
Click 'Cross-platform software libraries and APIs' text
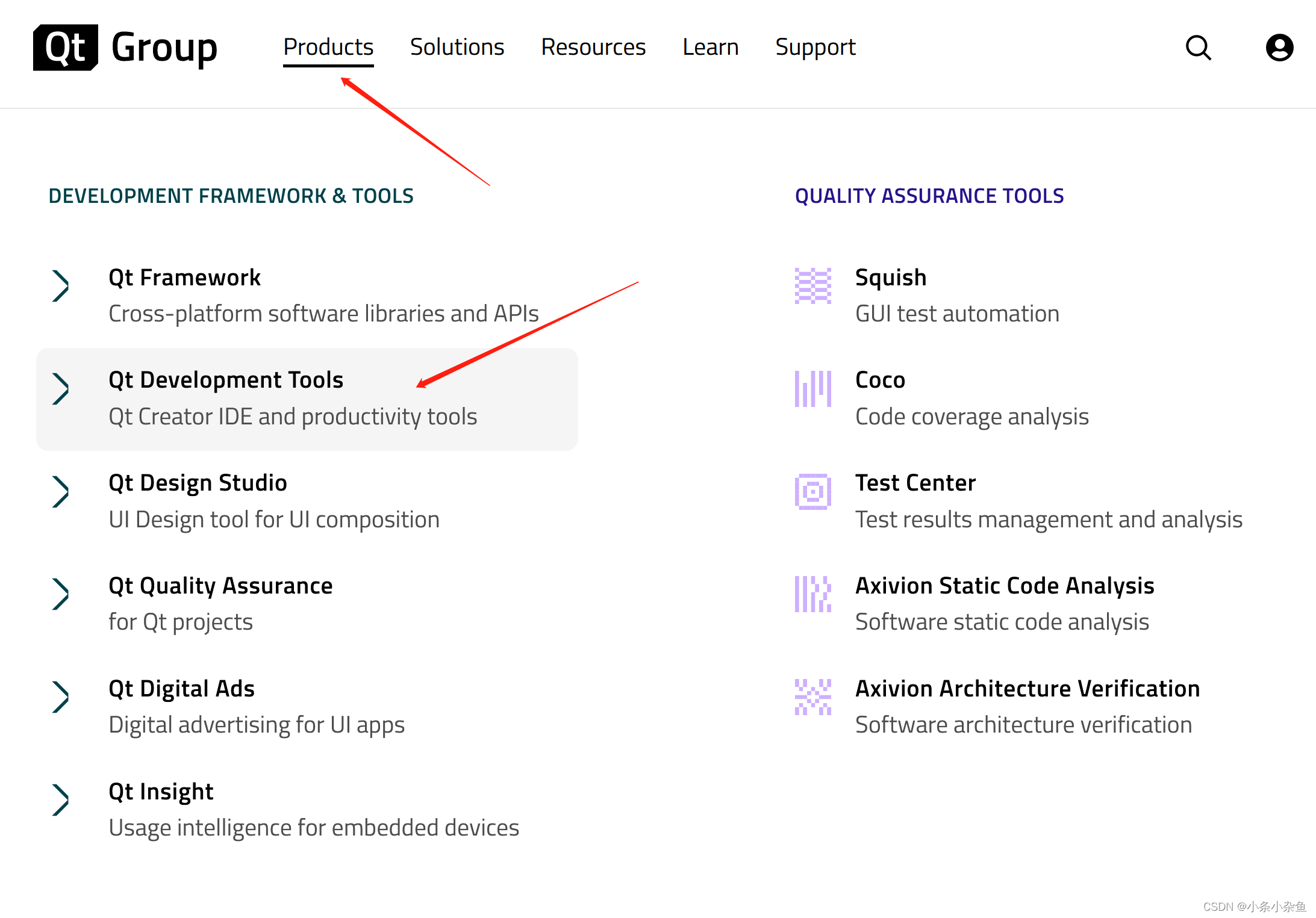[x=323, y=314]
